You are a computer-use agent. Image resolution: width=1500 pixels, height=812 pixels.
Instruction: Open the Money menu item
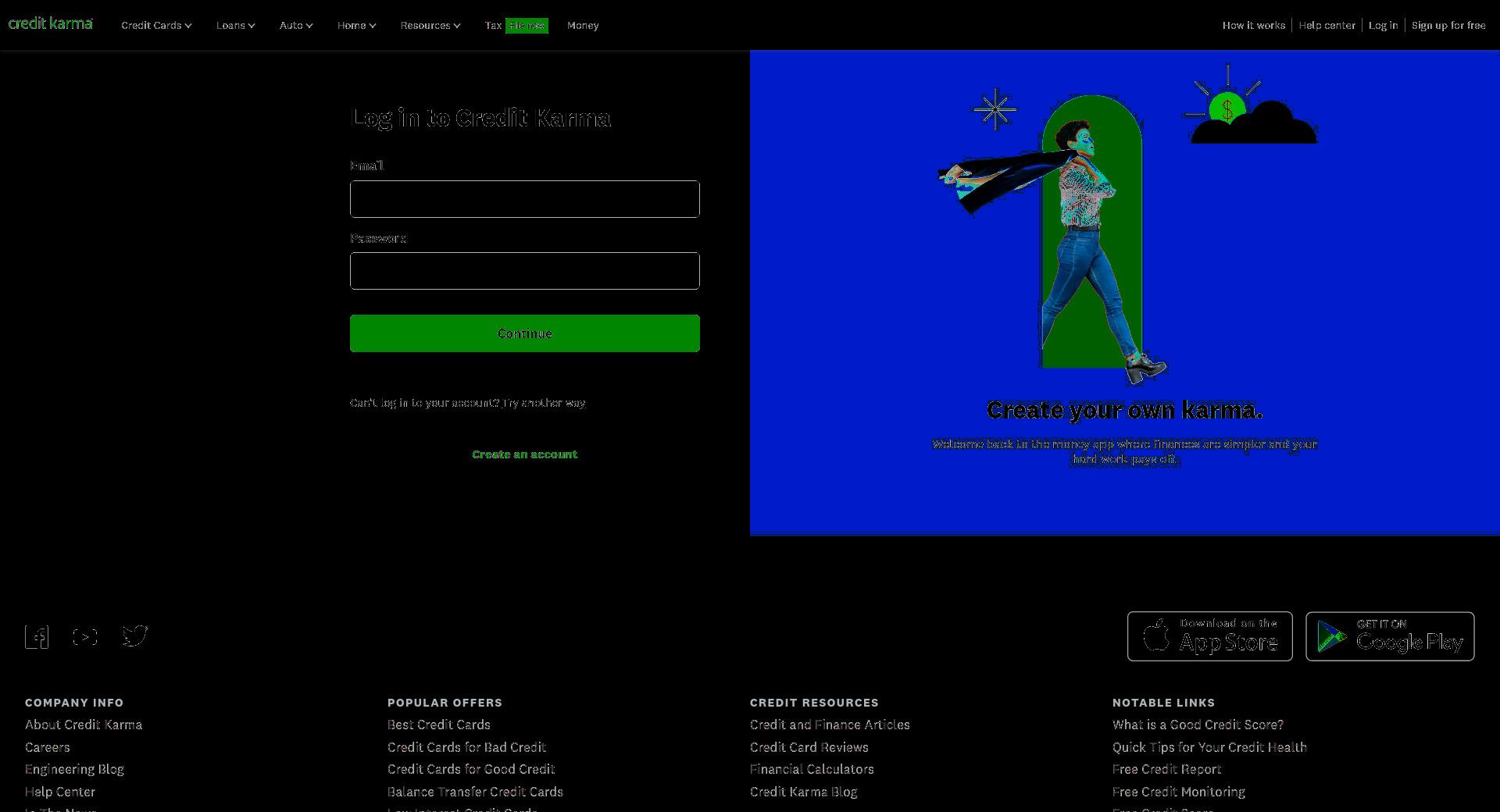(583, 26)
